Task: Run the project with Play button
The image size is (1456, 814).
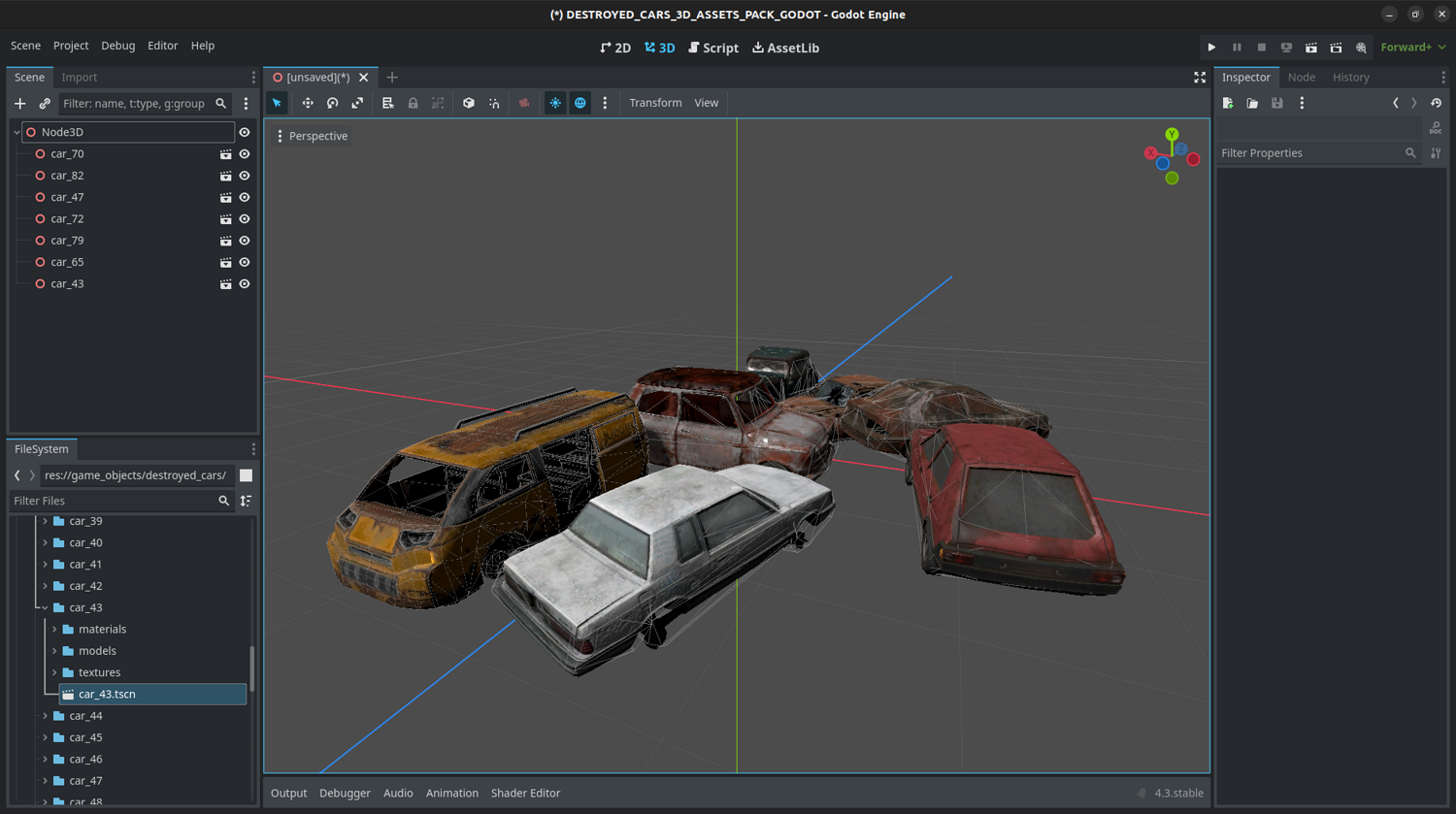Action: 1211,48
